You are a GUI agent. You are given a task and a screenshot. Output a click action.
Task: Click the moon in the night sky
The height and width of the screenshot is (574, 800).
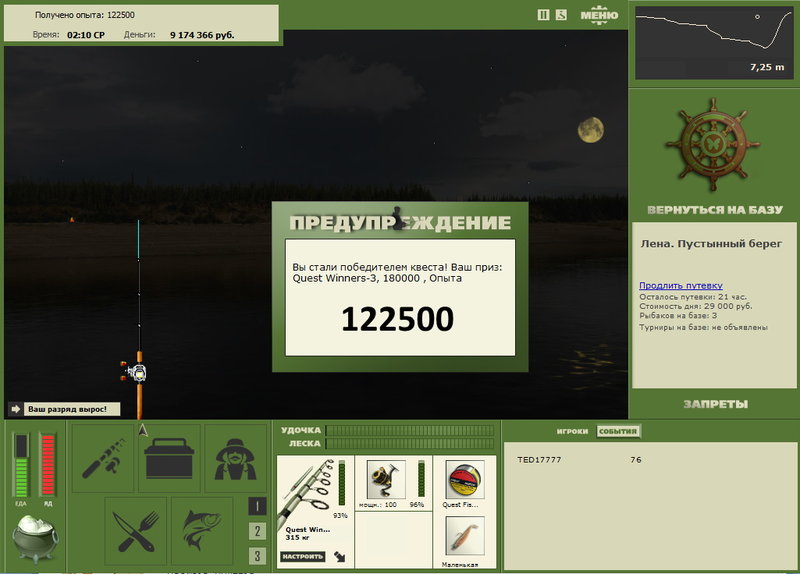coord(591,130)
